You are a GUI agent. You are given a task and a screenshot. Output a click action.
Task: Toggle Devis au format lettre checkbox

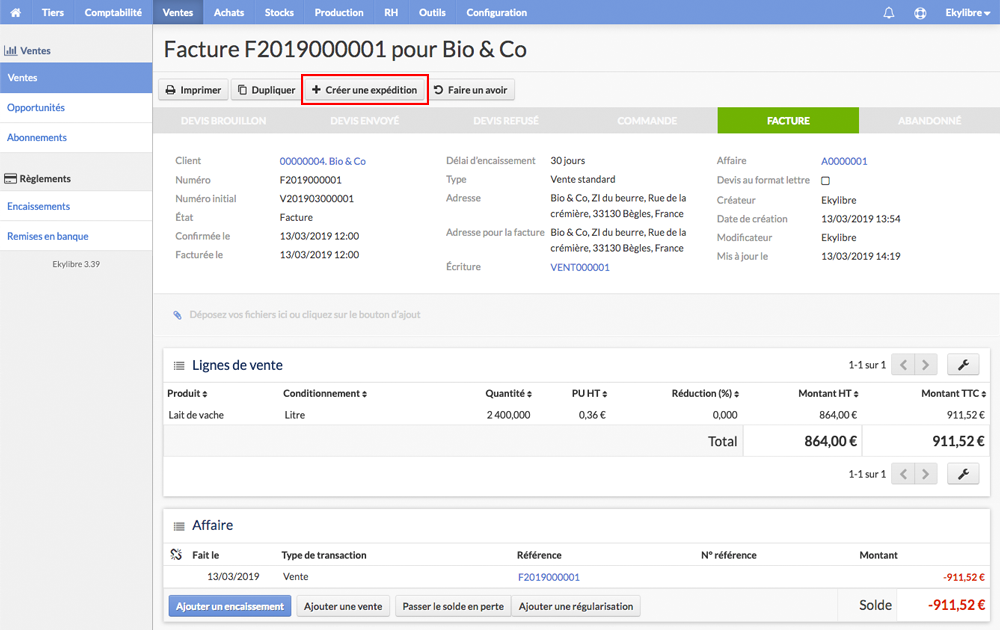coord(825,180)
